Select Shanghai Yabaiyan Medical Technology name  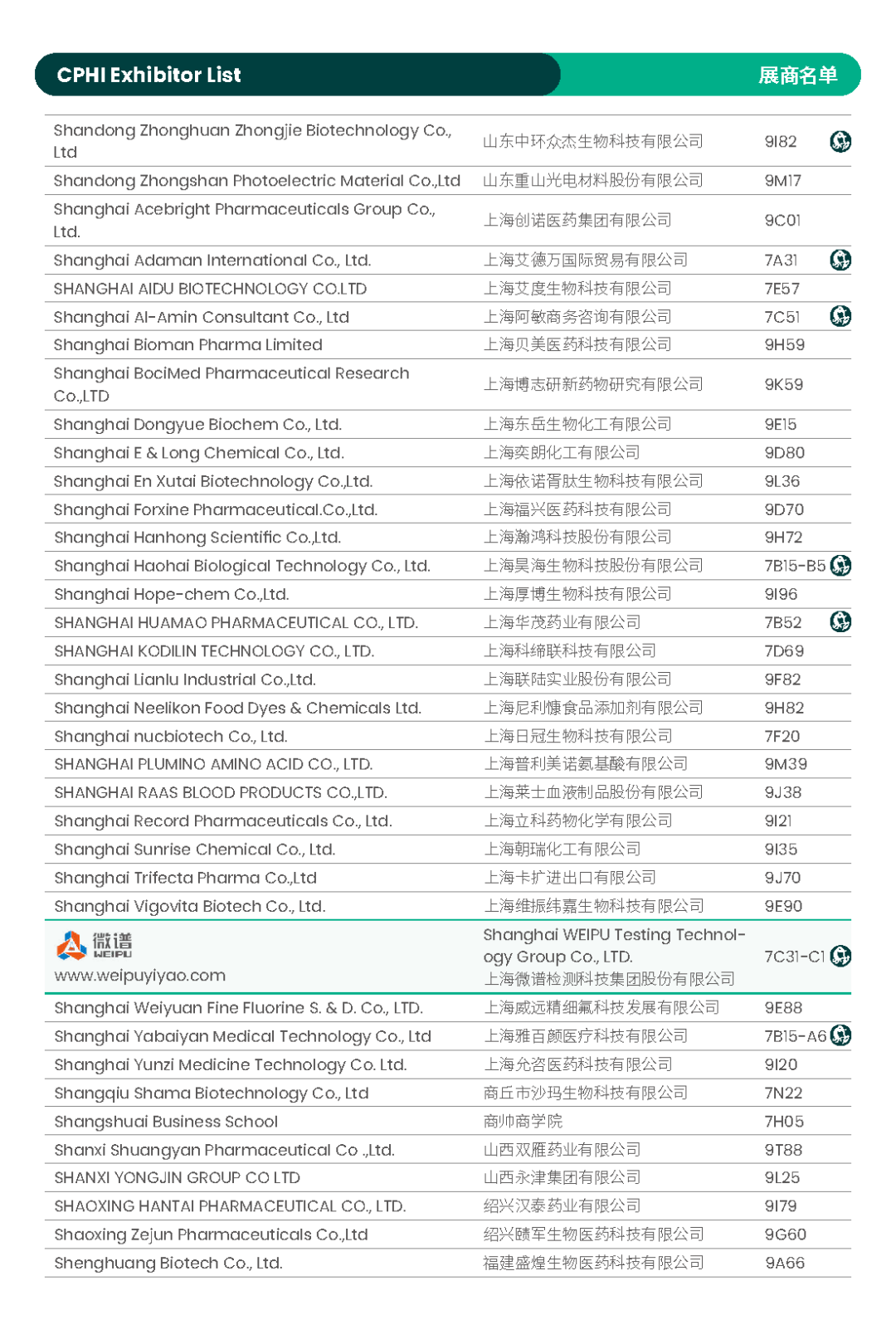242,1036
